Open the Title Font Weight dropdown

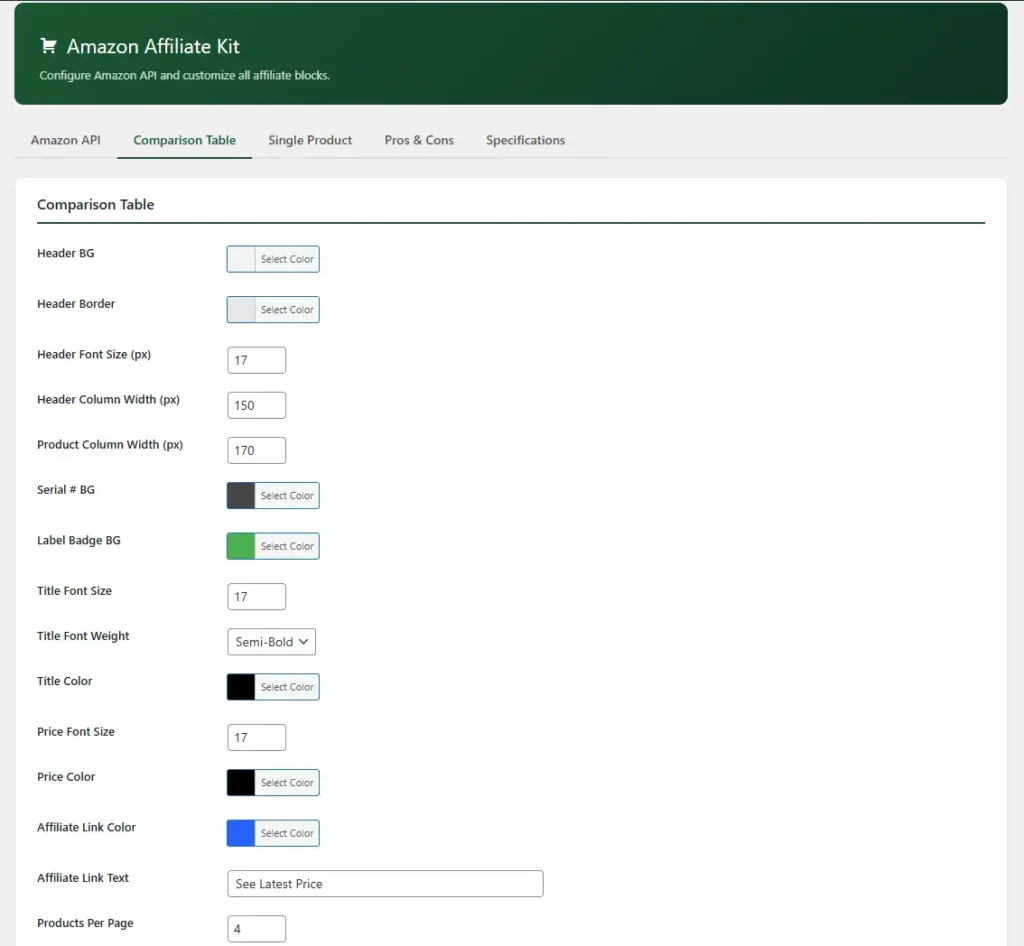(271, 641)
